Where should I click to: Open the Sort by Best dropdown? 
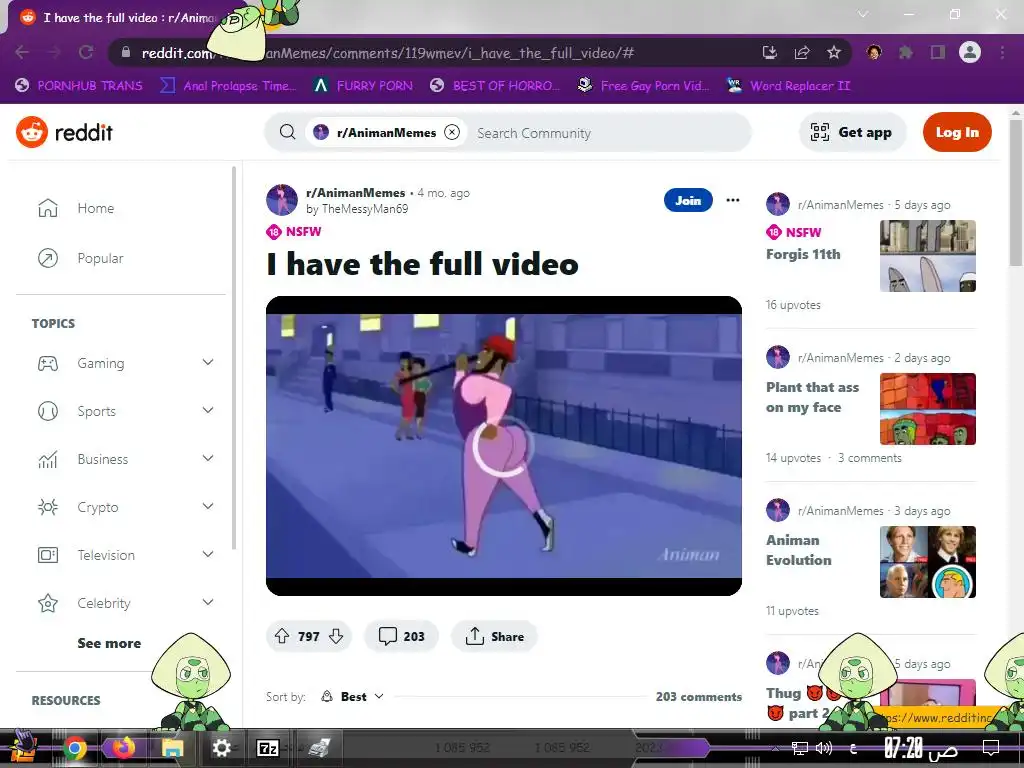(353, 697)
